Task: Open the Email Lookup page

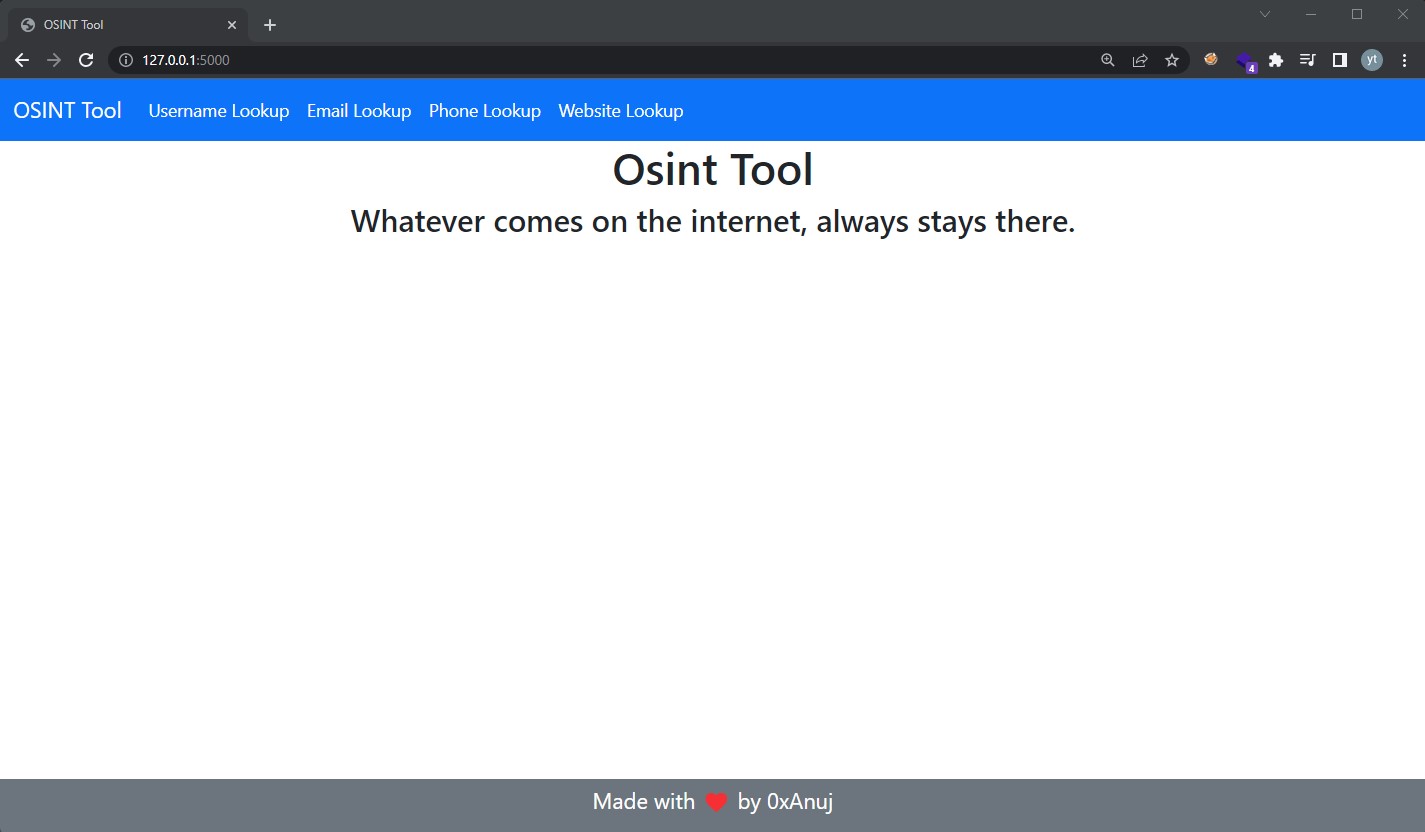Action: tap(358, 111)
